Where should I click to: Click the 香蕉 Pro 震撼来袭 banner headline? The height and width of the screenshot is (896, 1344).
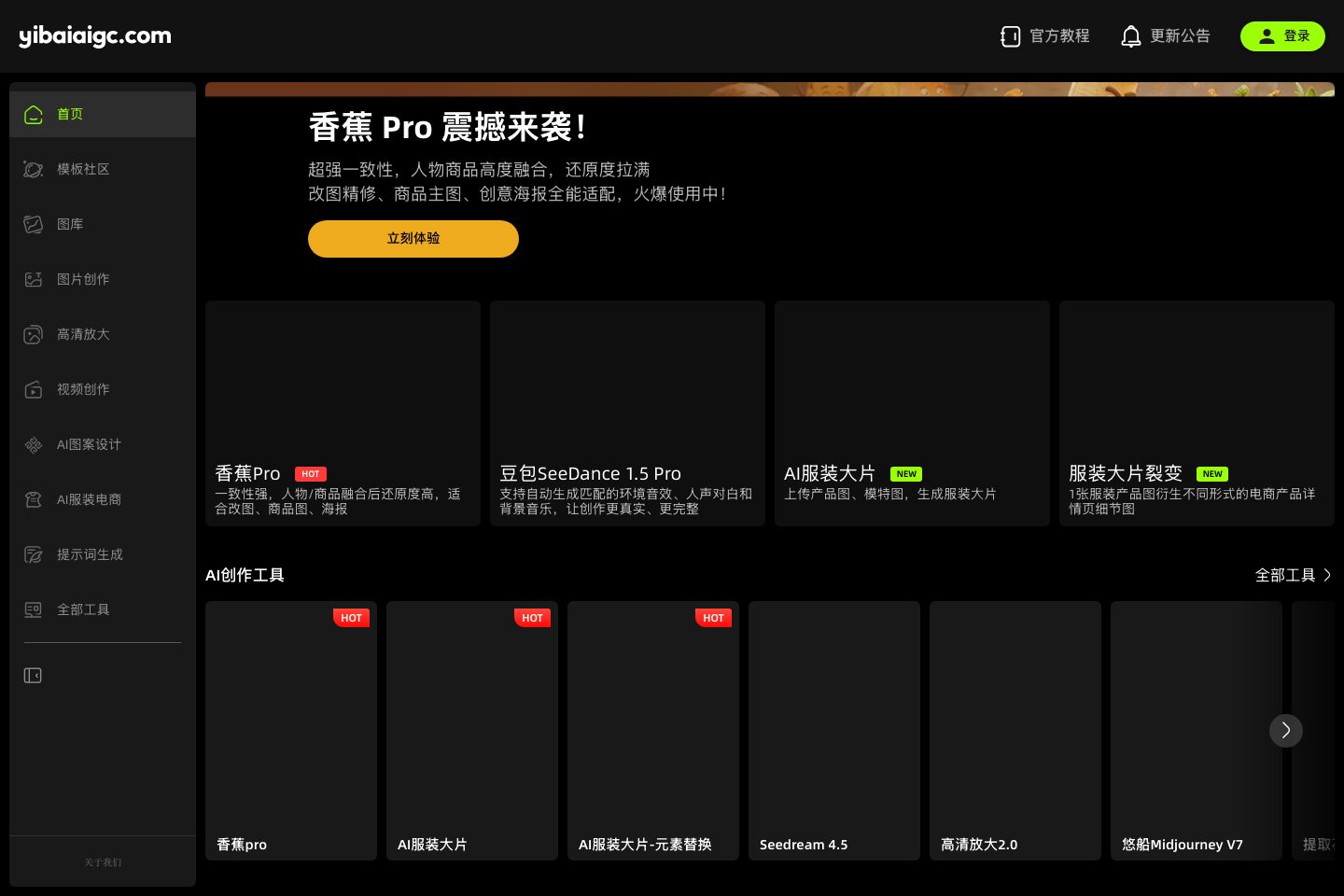pyautogui.click(x=448, y=127)
